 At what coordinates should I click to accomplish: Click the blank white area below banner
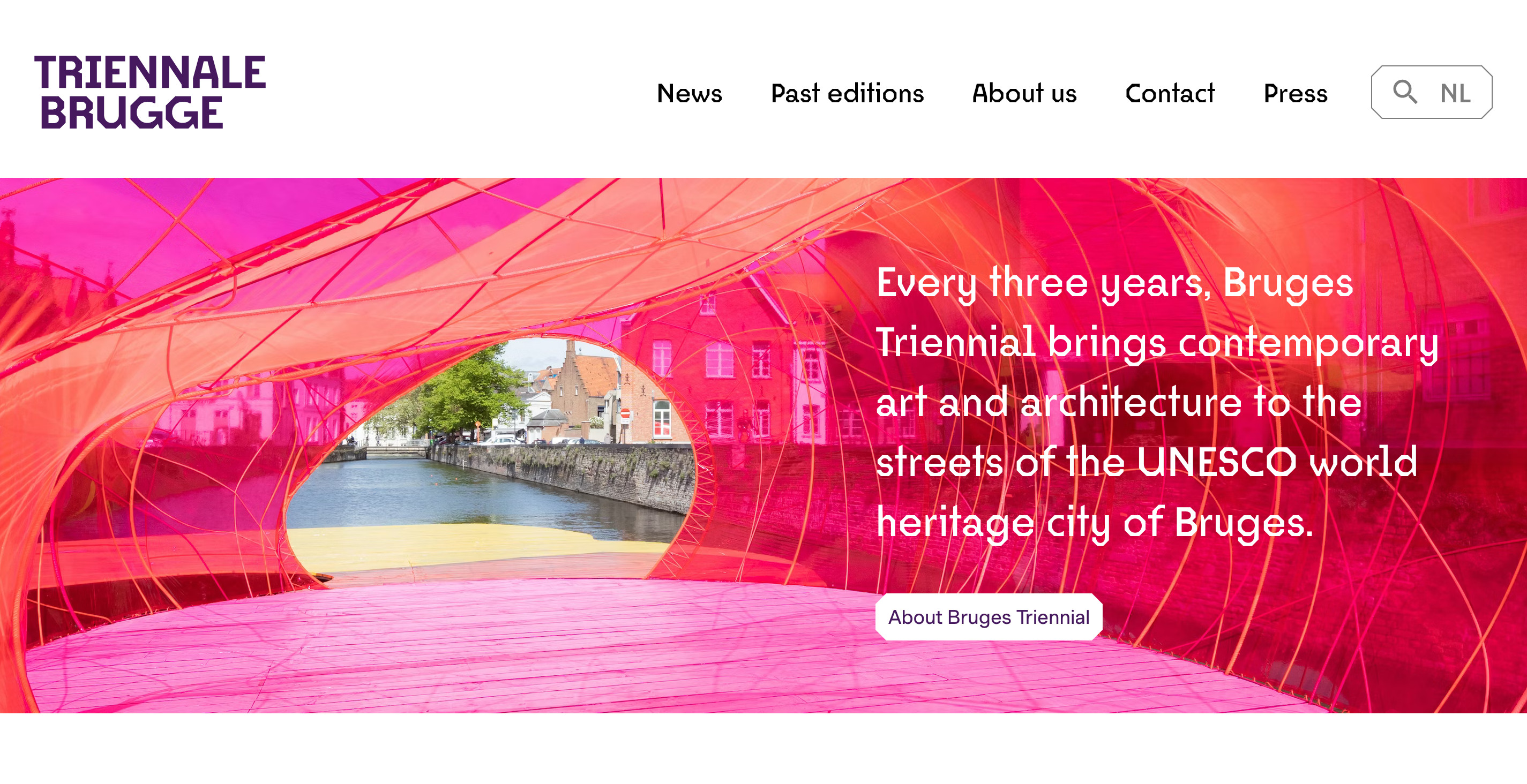pyautogui.click(x=763, y=750)
